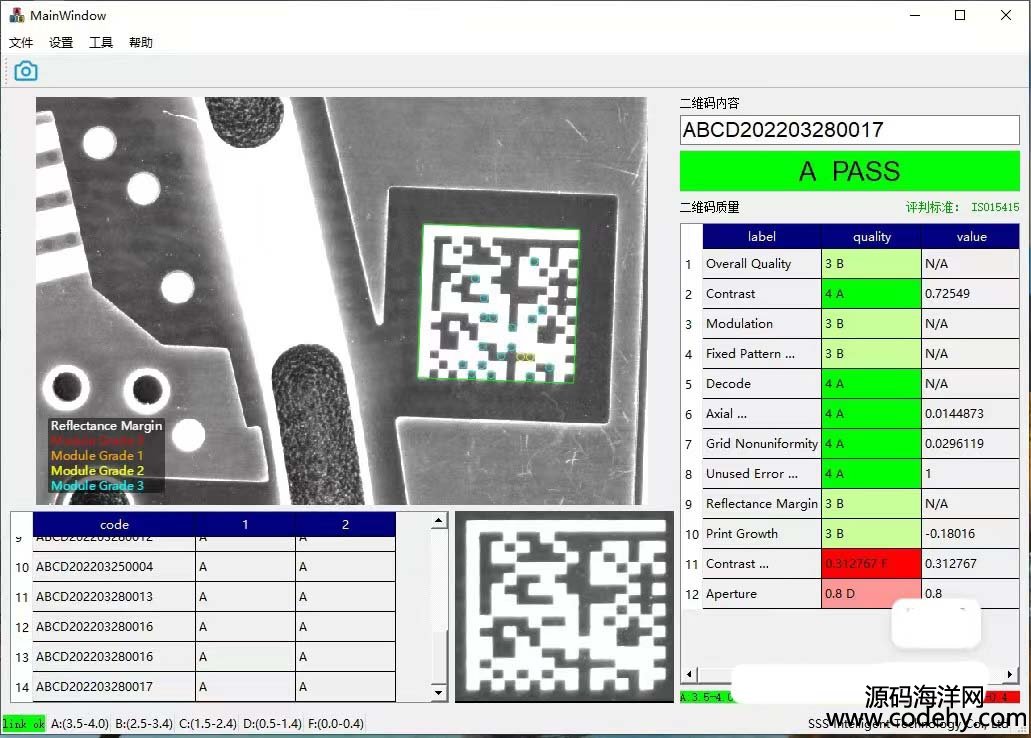The width and height of the screenshot is (1031, 738).
Task: Click the 0.0296119 value cell
Action: tap(971, 443)
